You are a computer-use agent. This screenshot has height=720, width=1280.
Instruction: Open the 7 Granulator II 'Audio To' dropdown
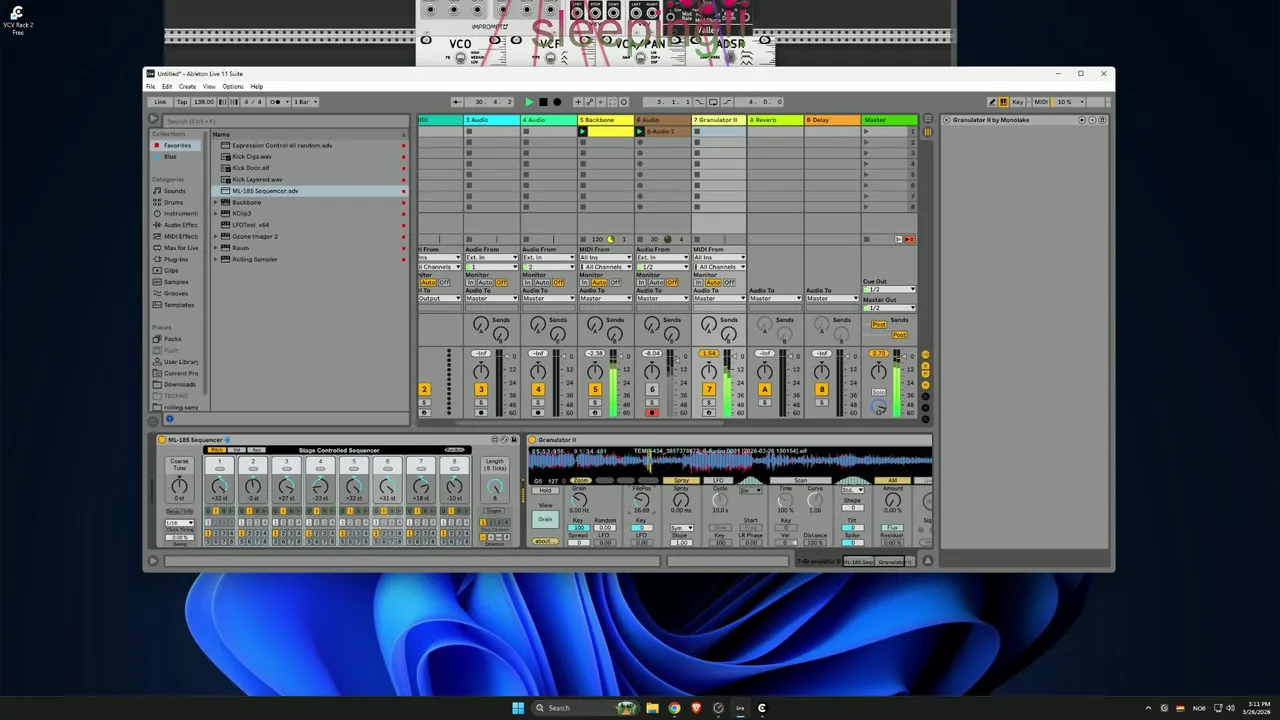(719, 298)
